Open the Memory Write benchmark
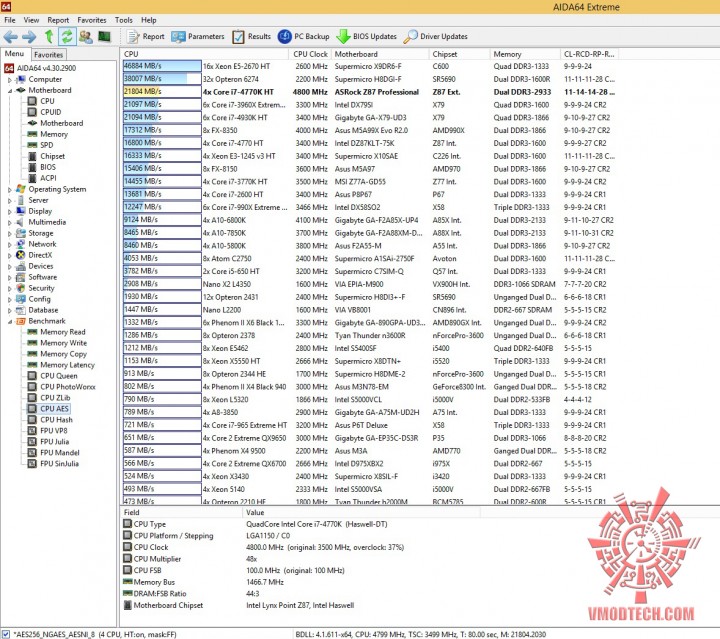The width and height of the screenshot is (720, 639). (x=57, y=343)
